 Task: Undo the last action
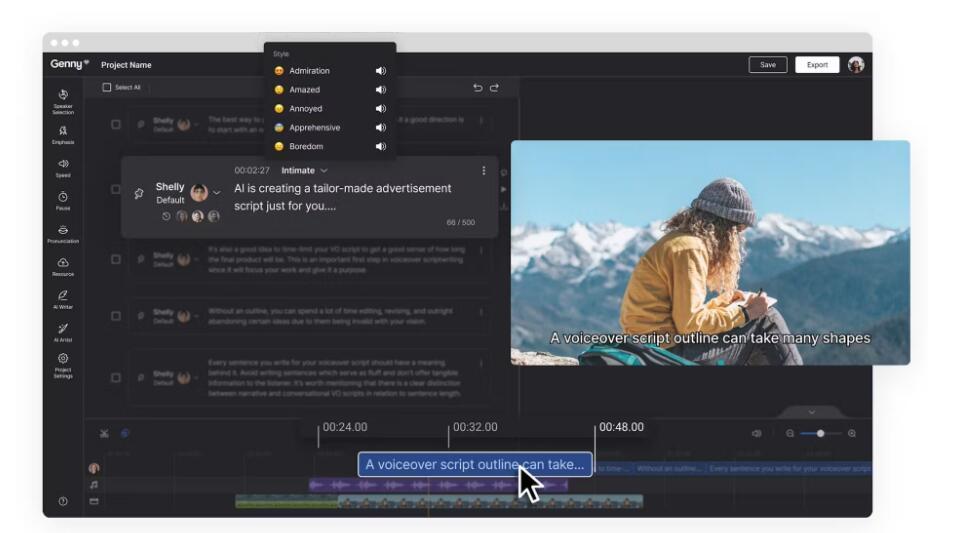[x=478, y=88]
